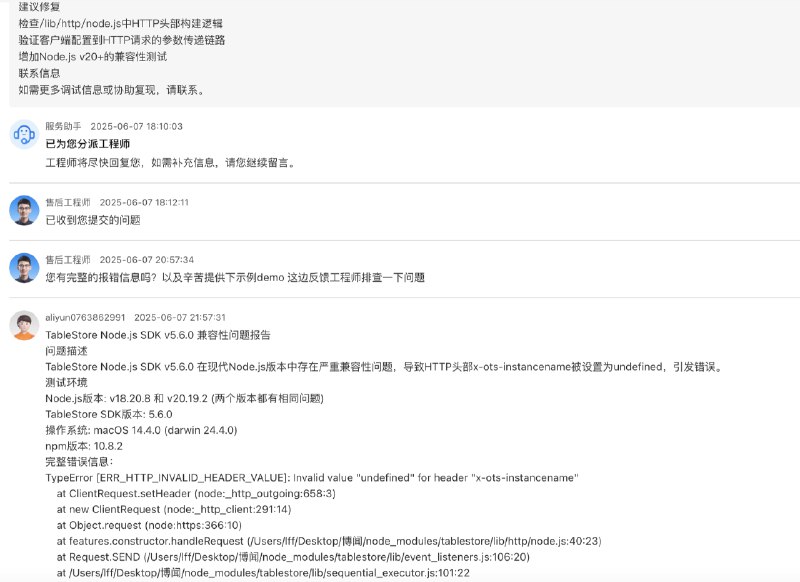This screenshot has width=800, height=582.
Task: Click line 如需更多调试信息或协助复现
Action: (x=113, y=90)
